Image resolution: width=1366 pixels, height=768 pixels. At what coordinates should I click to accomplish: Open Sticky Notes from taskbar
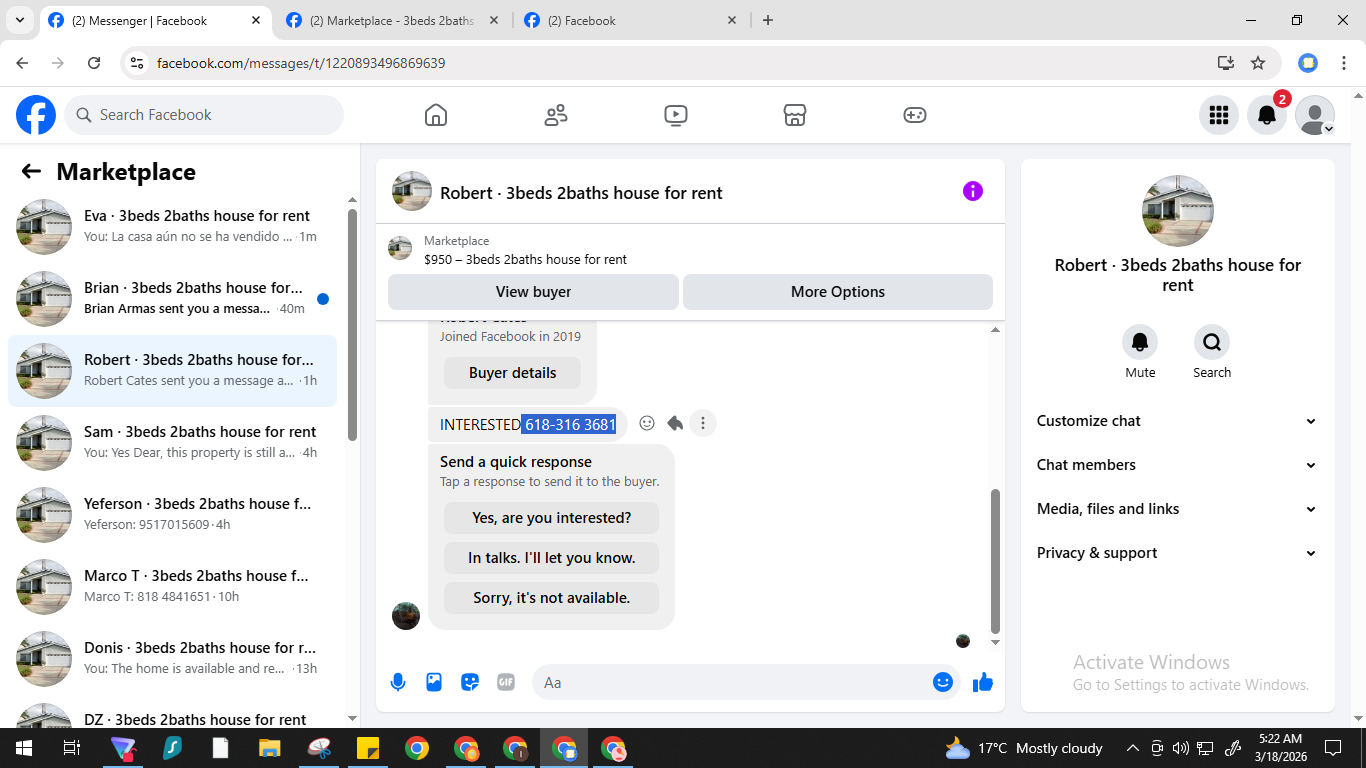tap(367, 748)
